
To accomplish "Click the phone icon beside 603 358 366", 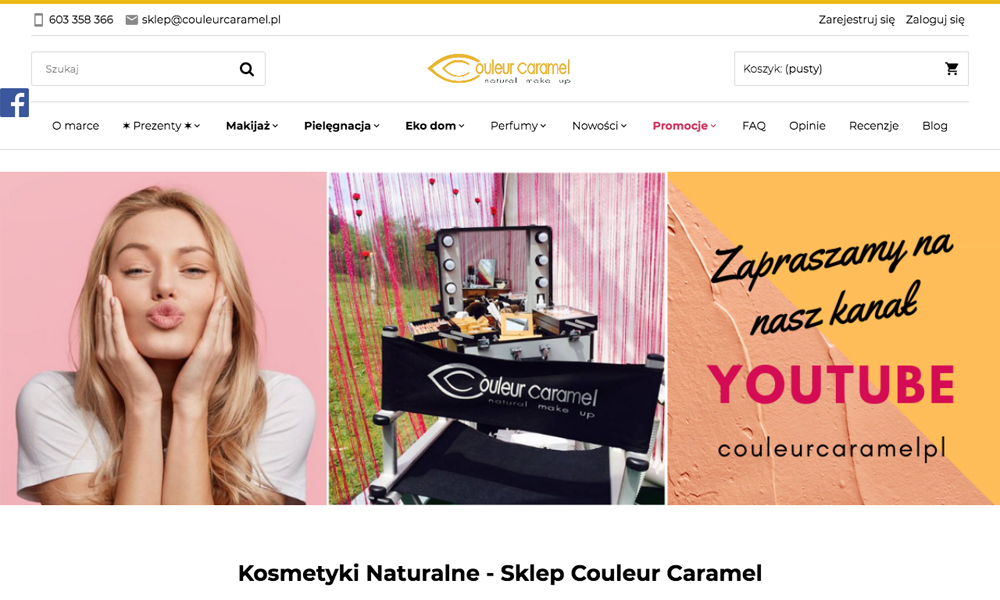I will [39, 20].
